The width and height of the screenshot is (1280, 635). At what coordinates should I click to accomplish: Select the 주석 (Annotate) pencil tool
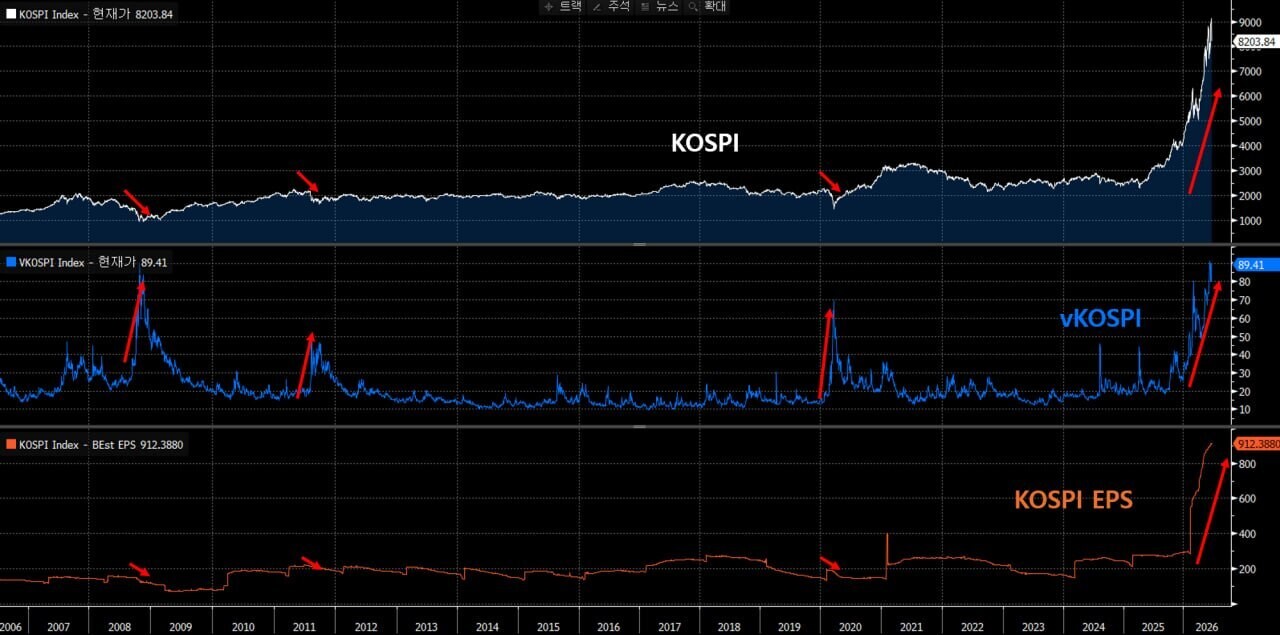(610, 6)
